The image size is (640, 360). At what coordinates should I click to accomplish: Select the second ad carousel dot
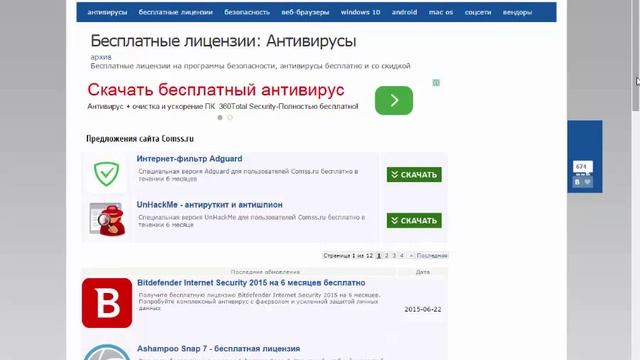tap(230, 118)
